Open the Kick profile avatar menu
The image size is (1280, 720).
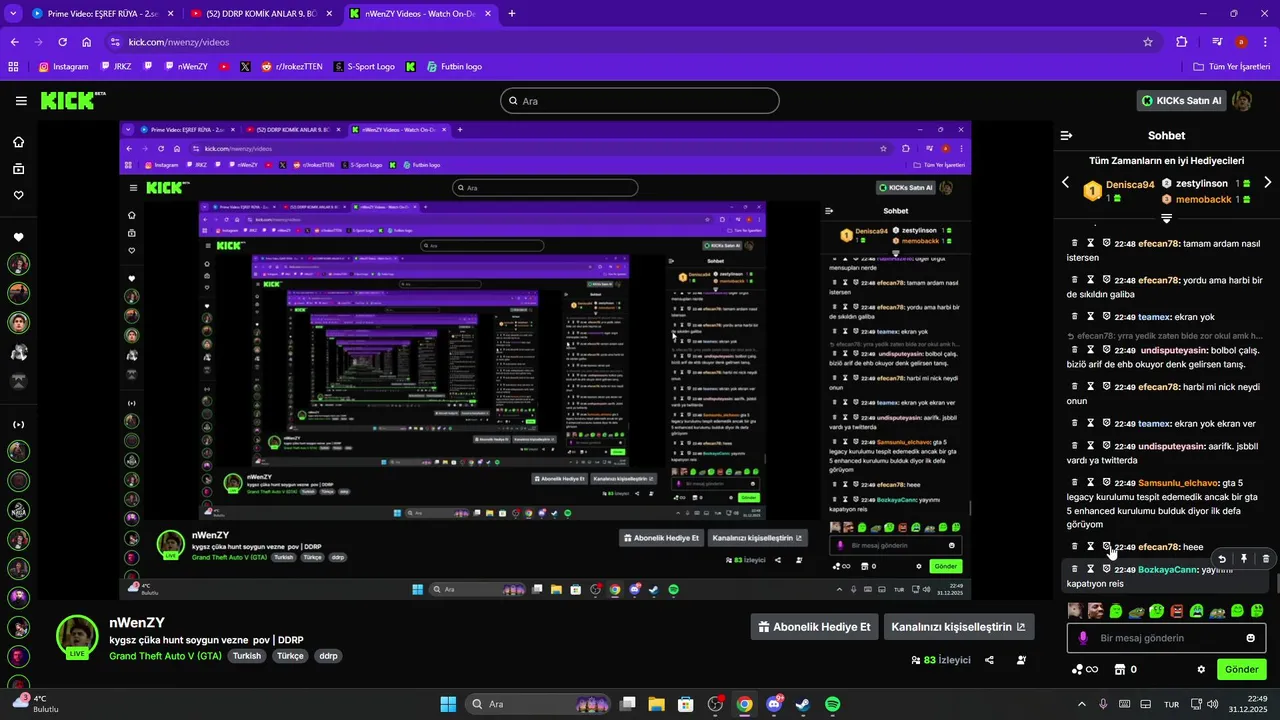click(x=1242, y=100)
